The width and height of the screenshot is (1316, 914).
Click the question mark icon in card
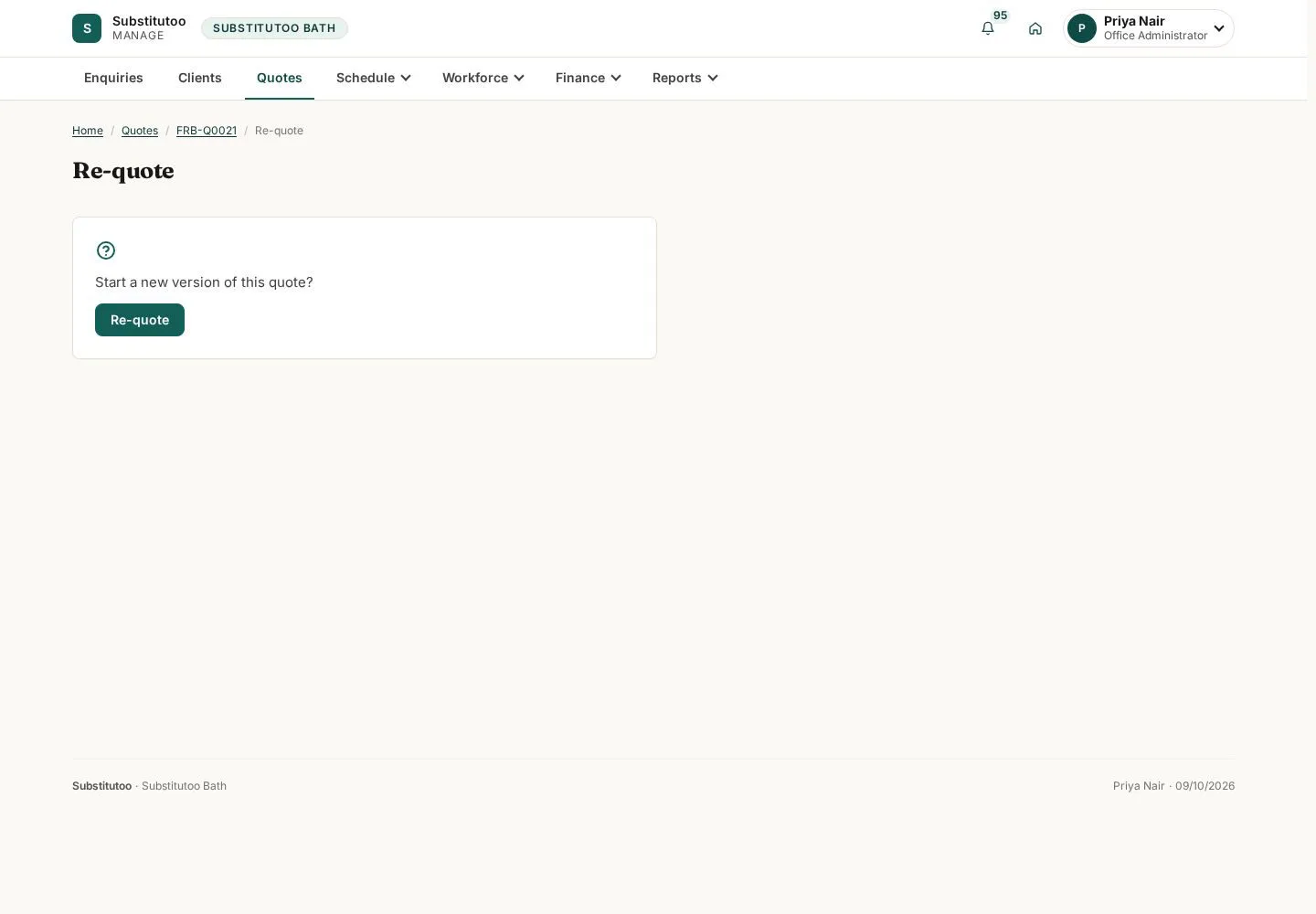106,250
